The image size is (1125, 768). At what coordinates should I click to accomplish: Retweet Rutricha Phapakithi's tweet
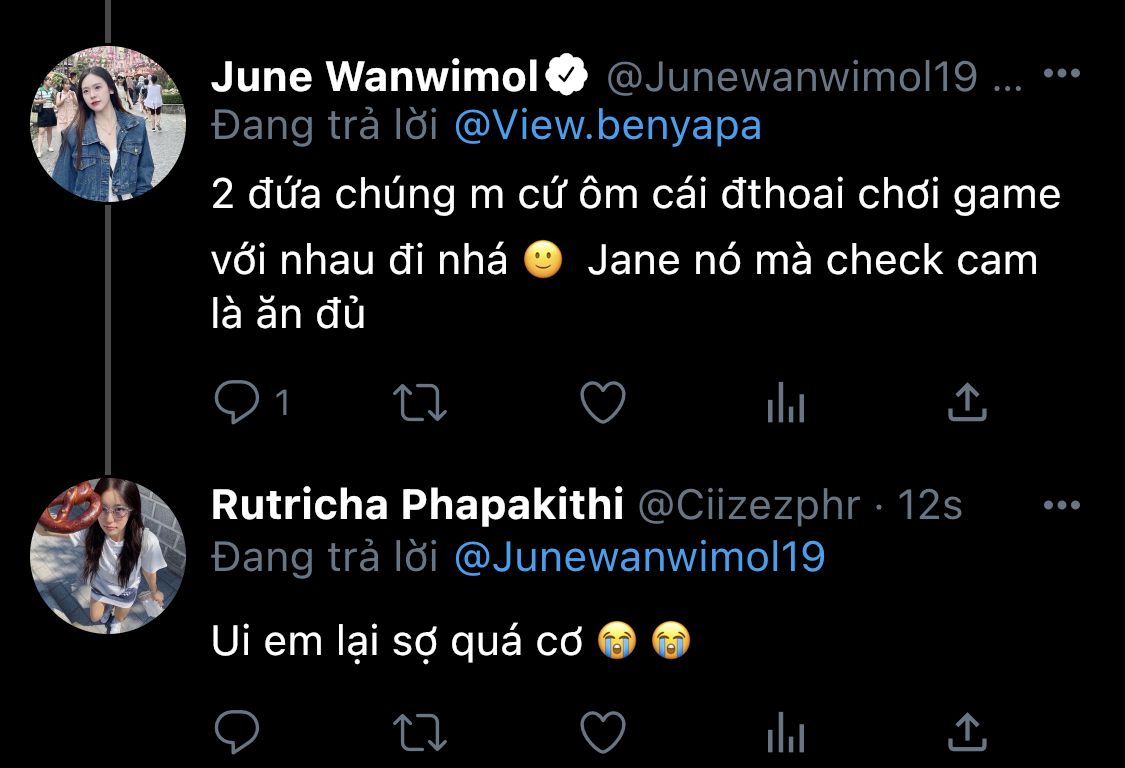pyautogui.click(x=420, y=733)
